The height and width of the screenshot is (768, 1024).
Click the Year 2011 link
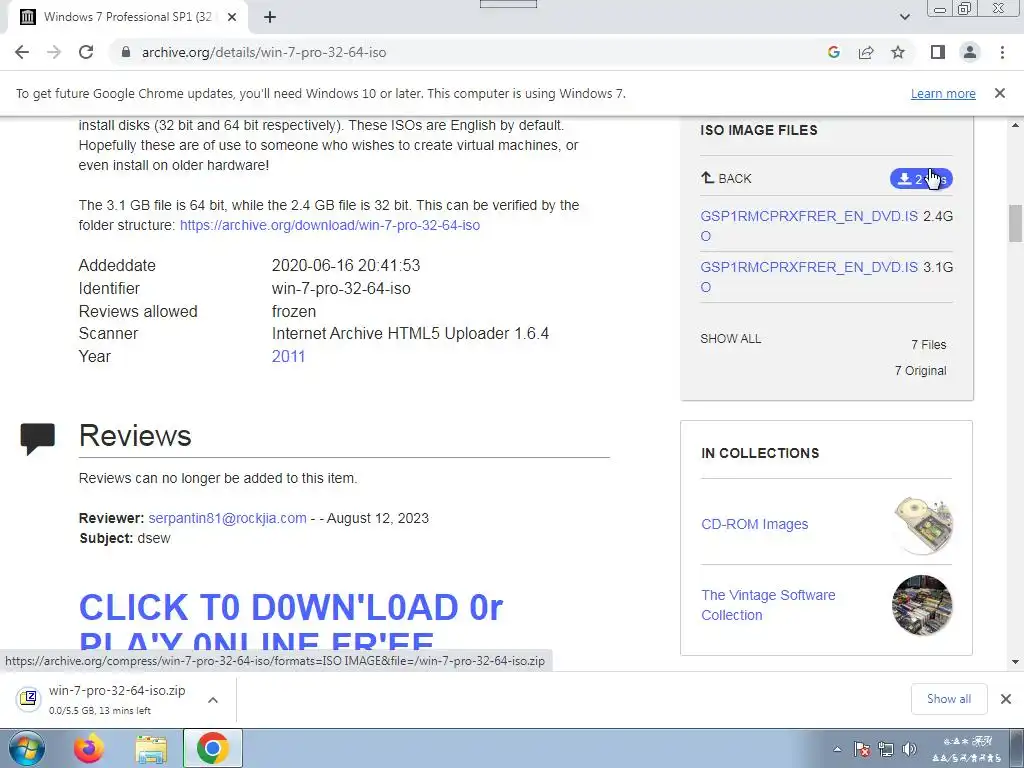coord(288,357)
